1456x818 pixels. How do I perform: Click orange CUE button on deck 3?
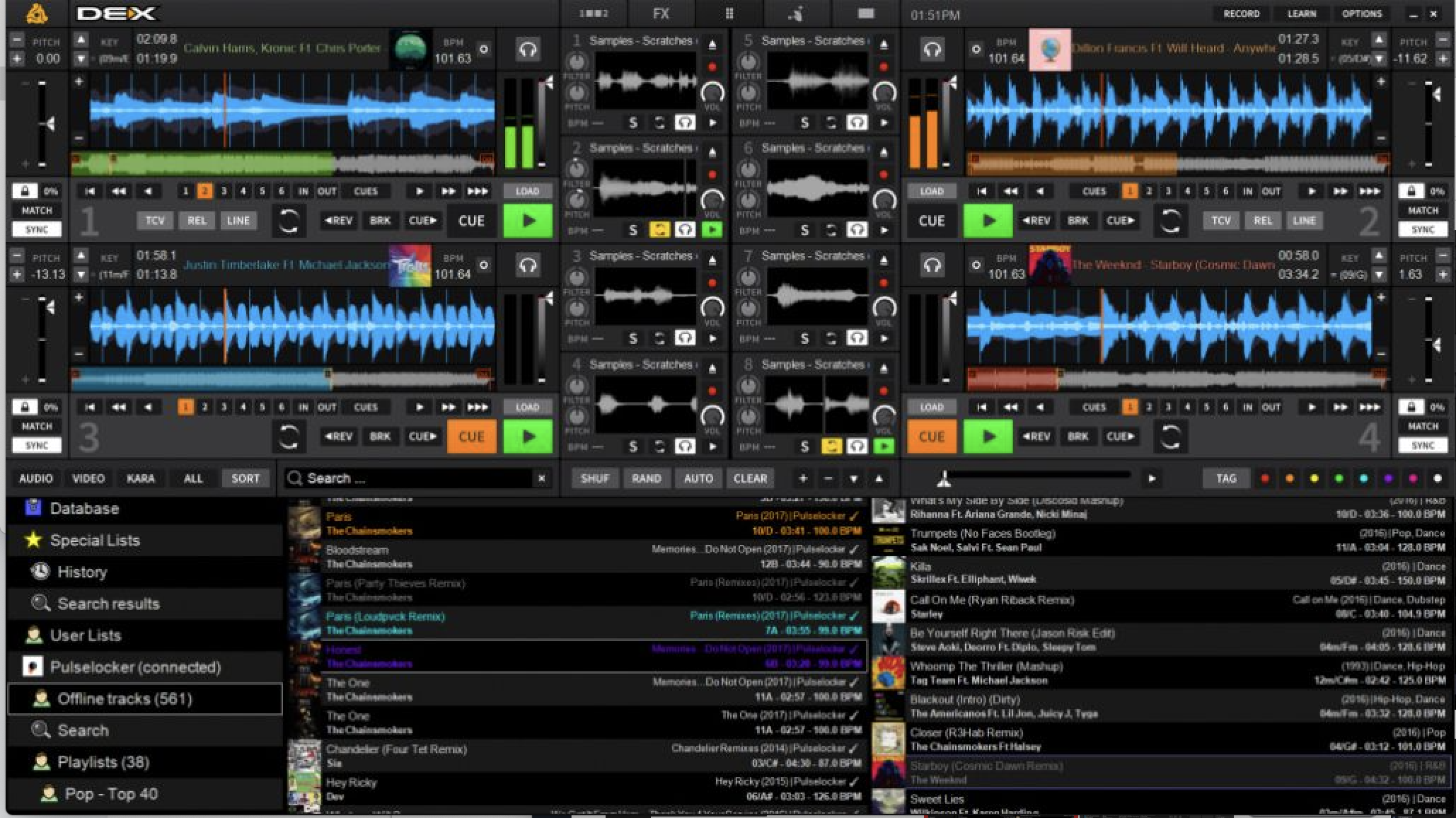[471, 437]
